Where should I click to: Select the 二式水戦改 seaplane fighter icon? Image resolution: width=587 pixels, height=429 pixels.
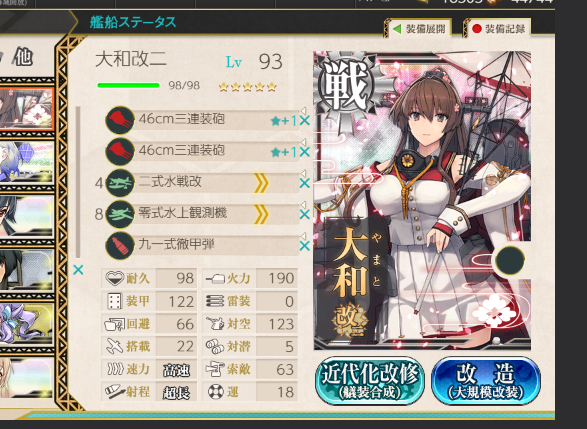click(x=120, y=183)
